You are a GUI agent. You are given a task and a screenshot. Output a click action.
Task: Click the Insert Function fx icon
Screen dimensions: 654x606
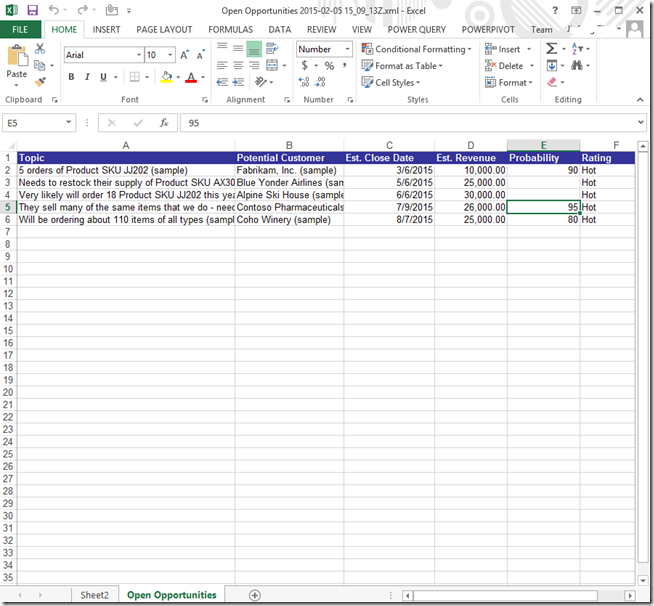coord(164,123)
